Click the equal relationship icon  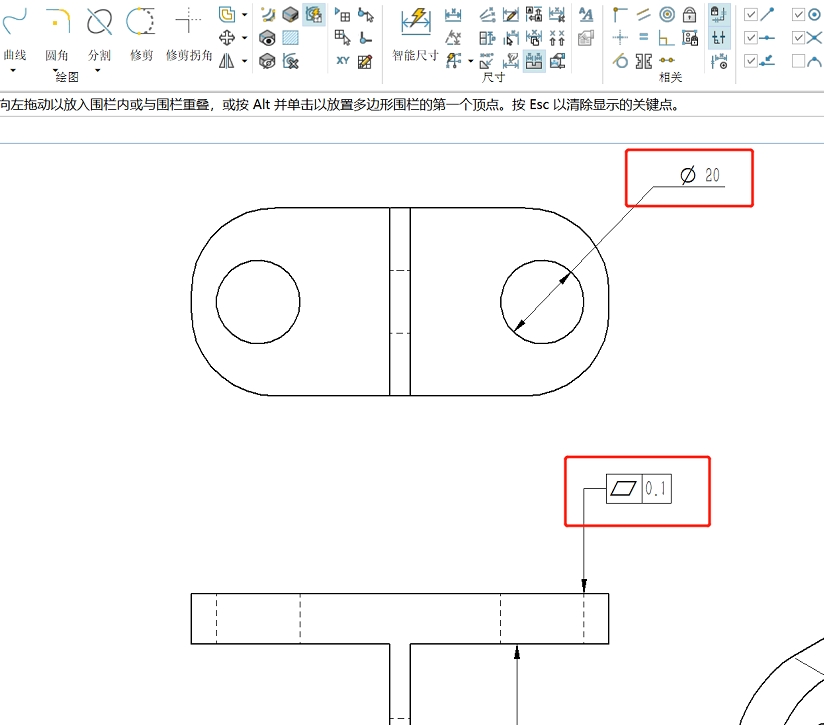click(x=644, y=37)
